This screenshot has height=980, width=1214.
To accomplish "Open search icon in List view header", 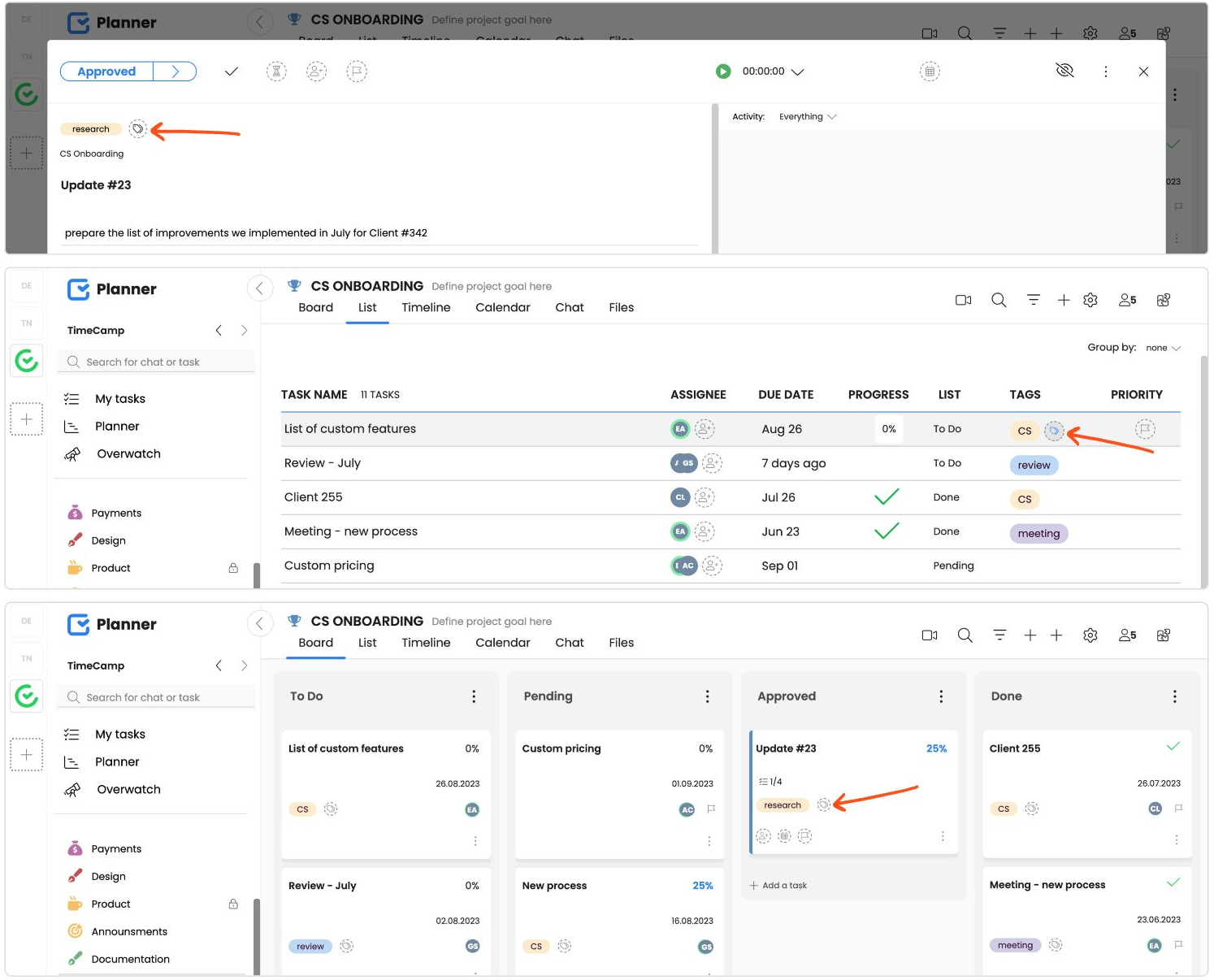I will click(999, 301).
